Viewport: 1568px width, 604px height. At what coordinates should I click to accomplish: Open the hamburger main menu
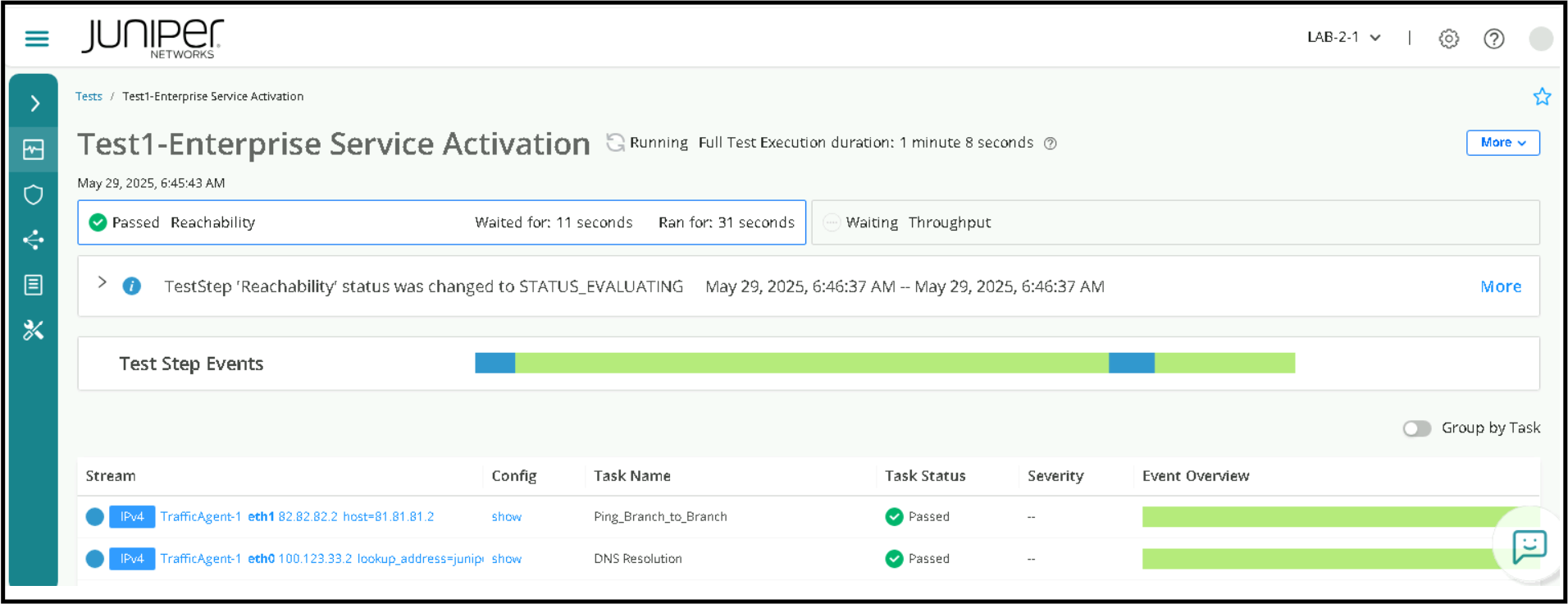click(37, 39)
